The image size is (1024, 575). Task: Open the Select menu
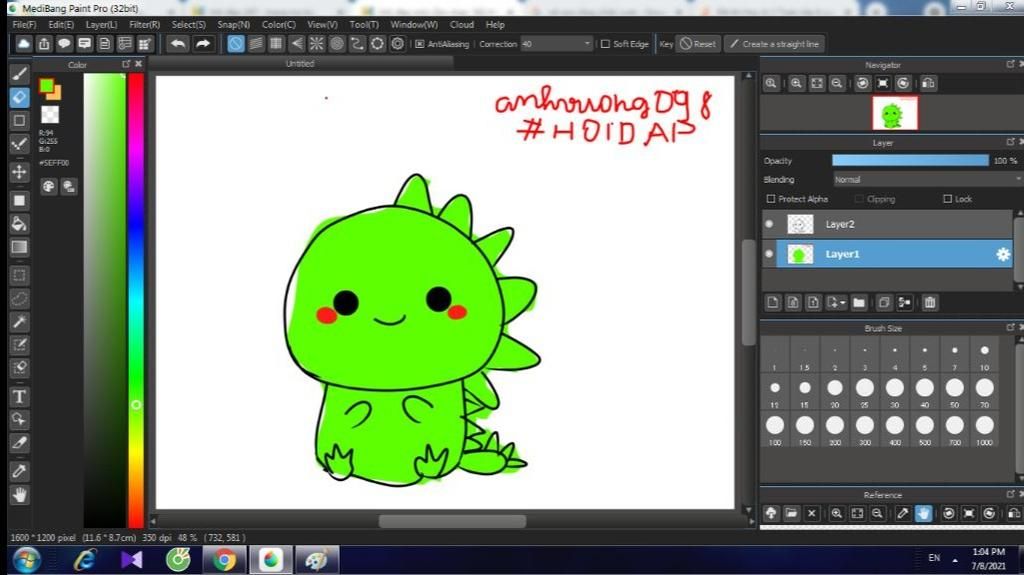189,24
